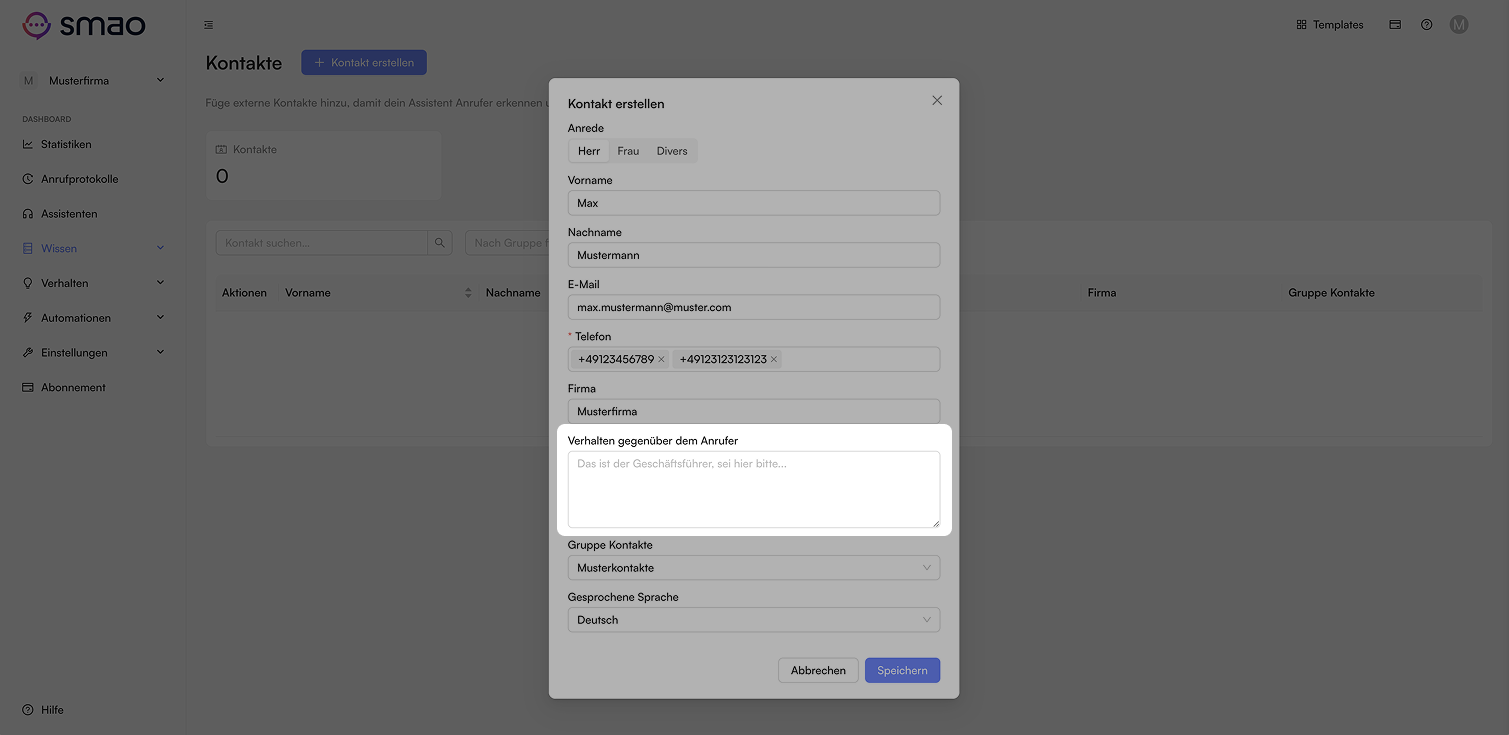
Task: Open Statistiken in the sidebar
Action: (66, 144)
